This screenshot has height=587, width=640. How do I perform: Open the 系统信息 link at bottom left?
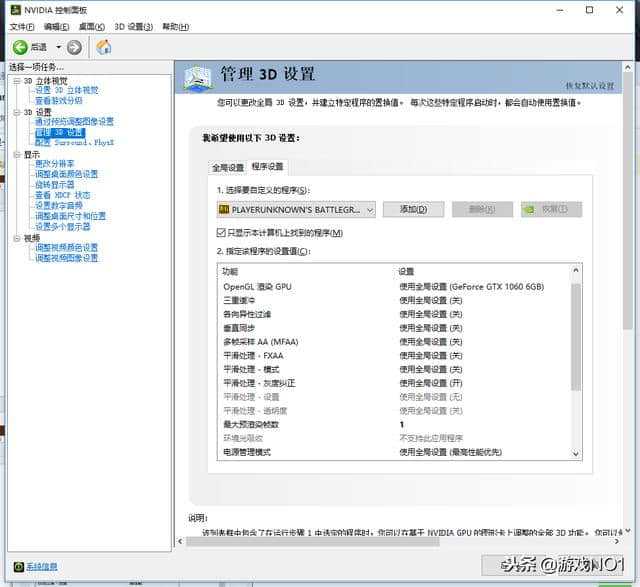tap(42, 567)
